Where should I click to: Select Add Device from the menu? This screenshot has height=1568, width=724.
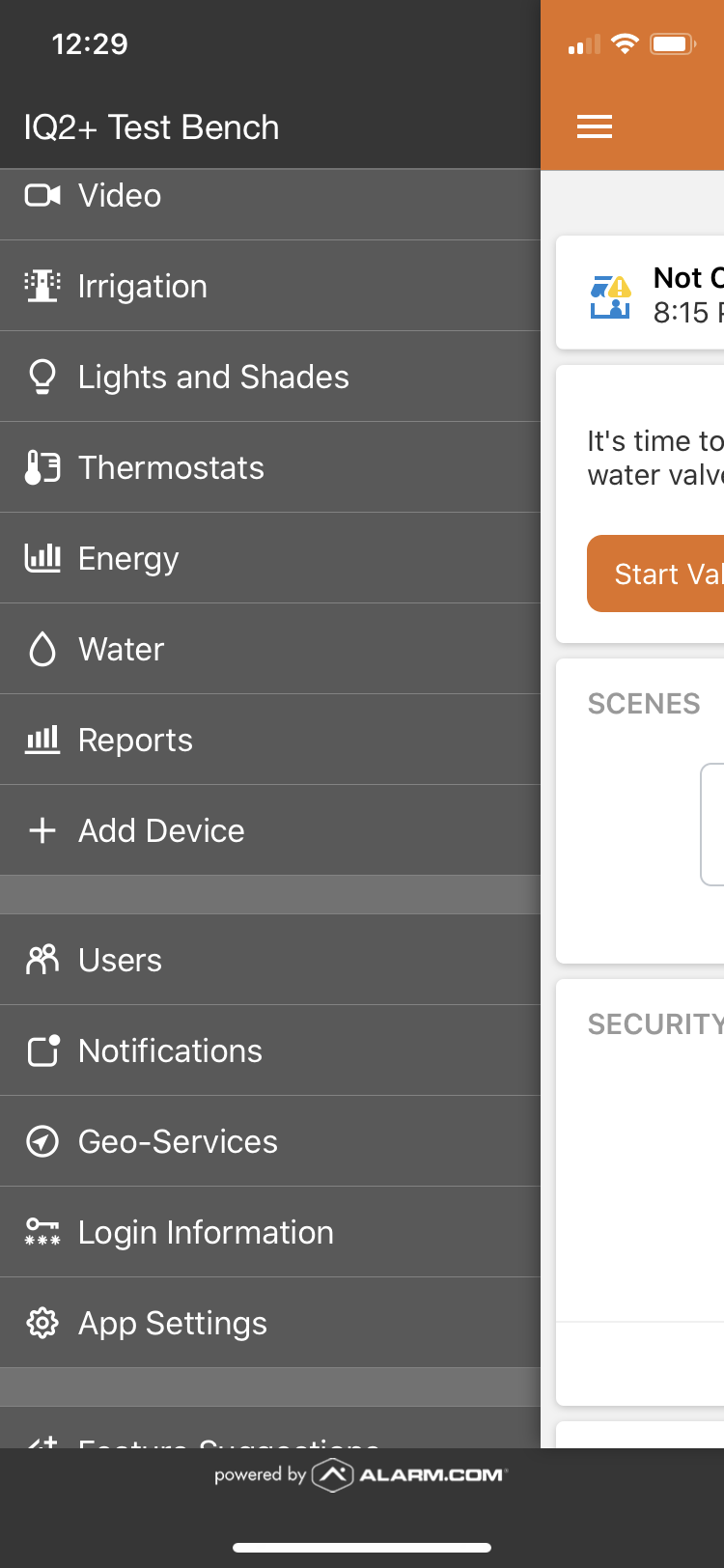(161, 831)
